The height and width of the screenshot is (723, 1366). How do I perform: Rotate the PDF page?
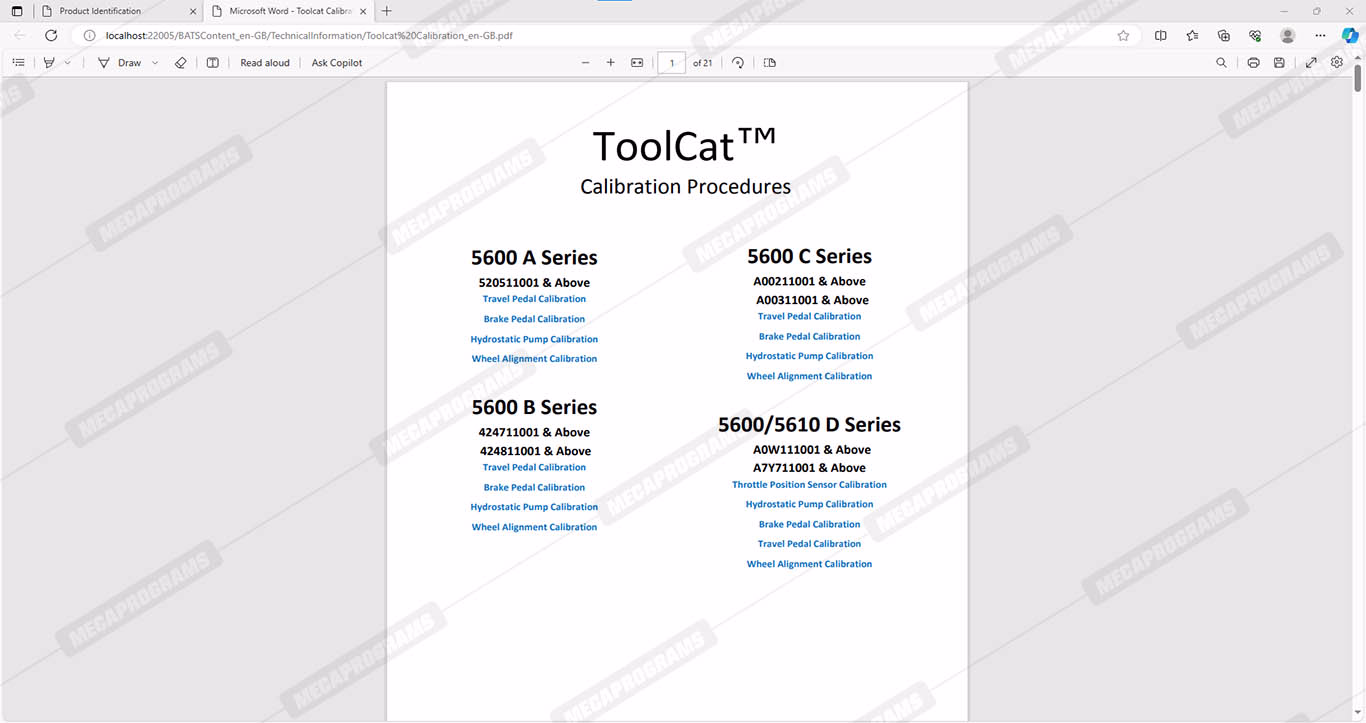(738, 62)
